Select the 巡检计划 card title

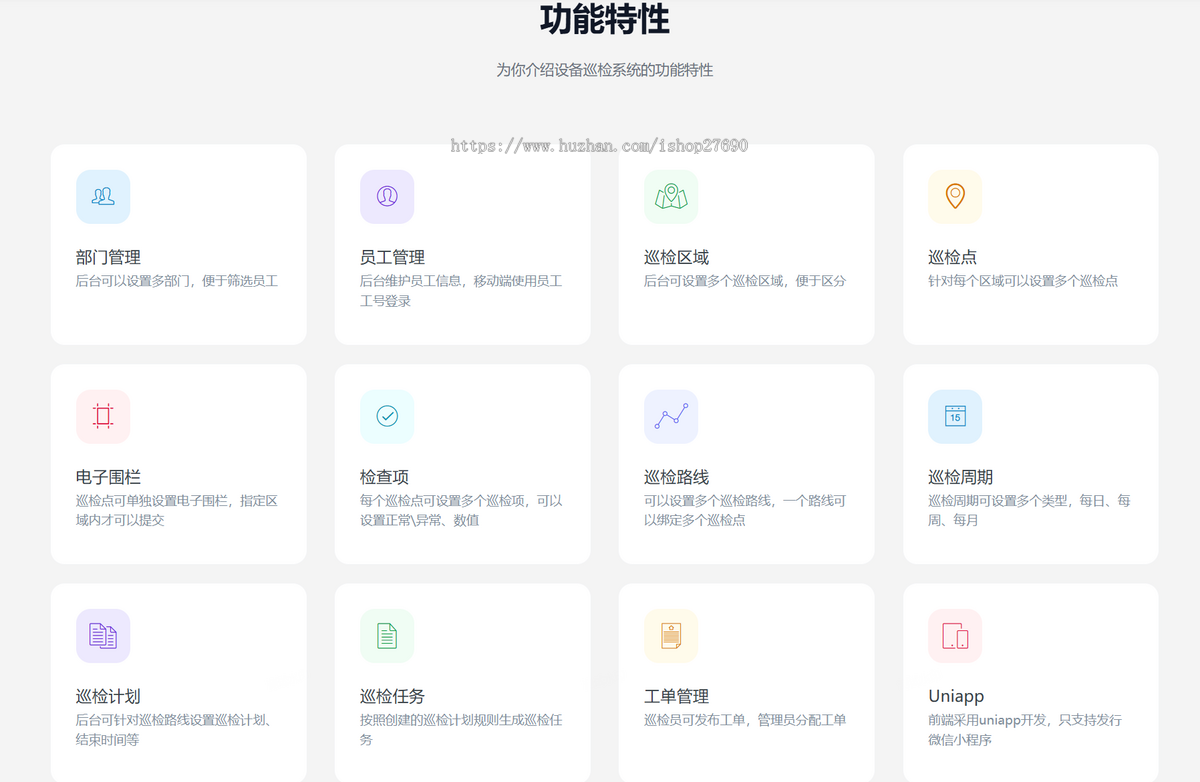pyautogui.click(x=108, y=696)
